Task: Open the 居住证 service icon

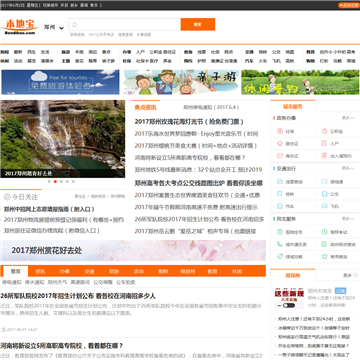Action: (x=280, y=144)
